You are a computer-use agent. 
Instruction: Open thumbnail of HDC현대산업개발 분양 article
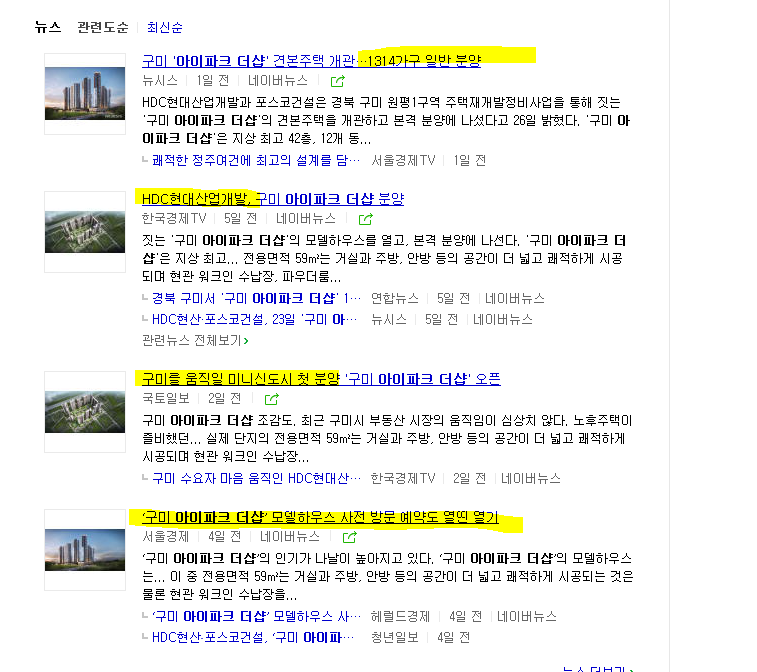(x=85, y=232)
